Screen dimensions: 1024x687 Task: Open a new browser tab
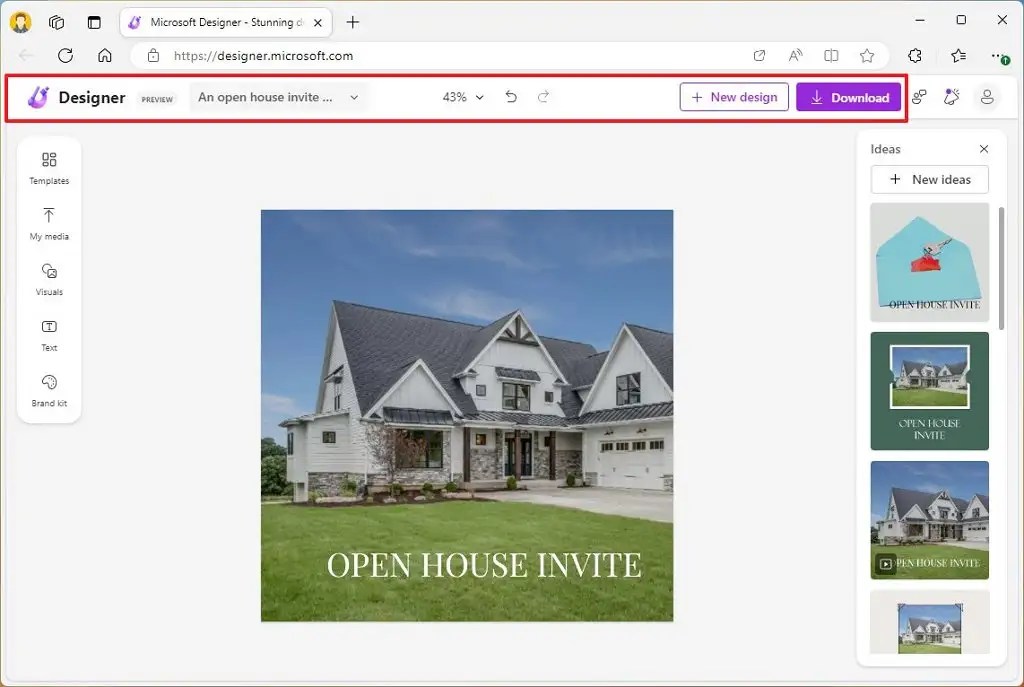point(354,22)
